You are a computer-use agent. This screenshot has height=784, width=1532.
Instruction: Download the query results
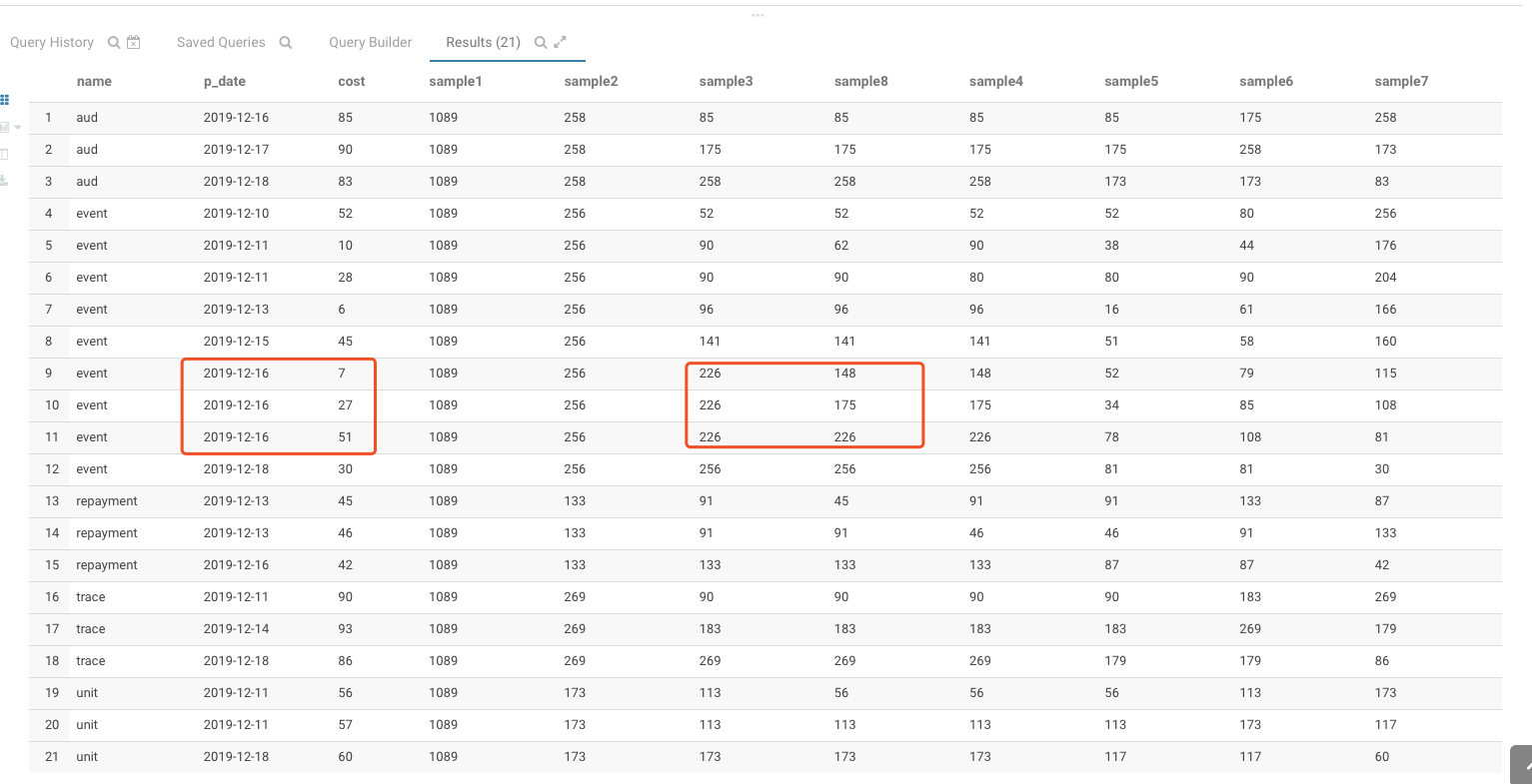[5, 180]
